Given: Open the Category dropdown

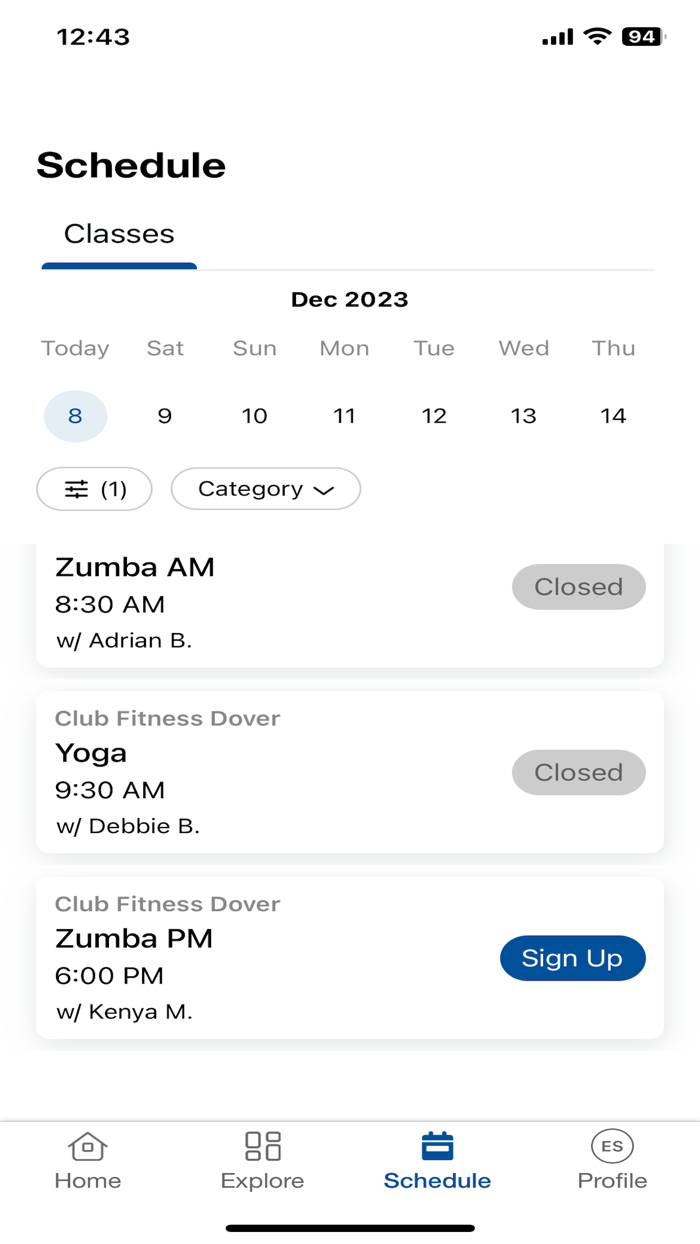Looking at the screenshot, I should click(265, 489).
